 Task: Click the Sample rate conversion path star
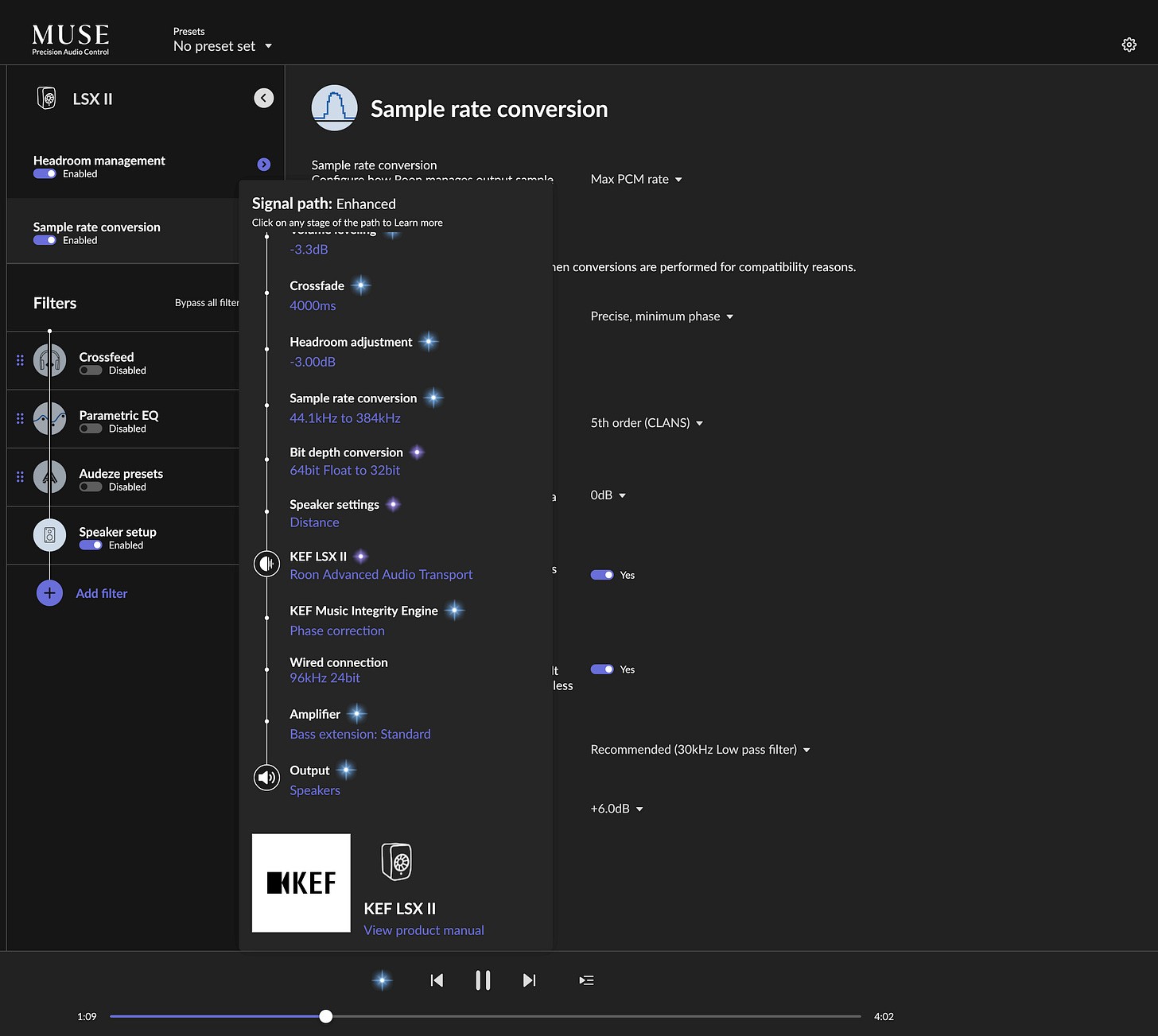click(x=433, y=398)
